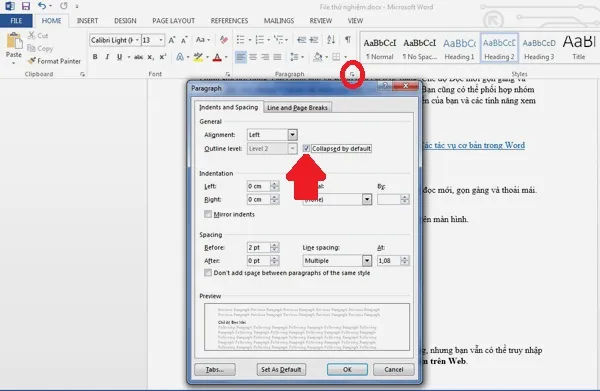Click the Bullets list icon

point(240,40)
